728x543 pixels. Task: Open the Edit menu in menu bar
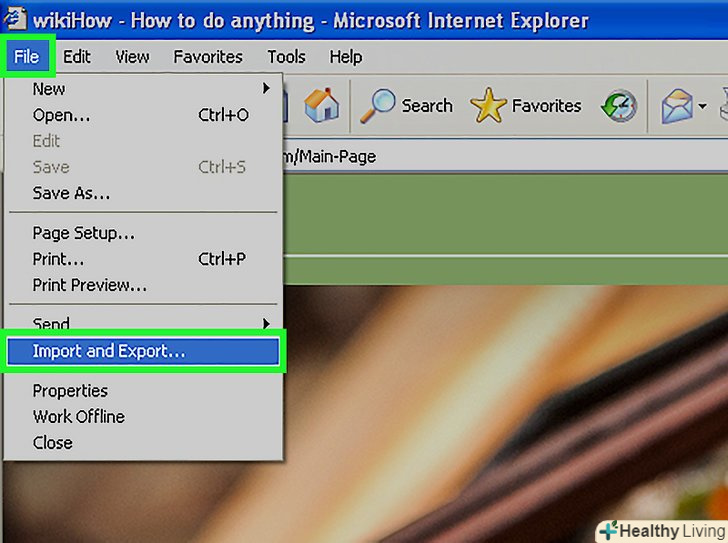tap(77, 57)
